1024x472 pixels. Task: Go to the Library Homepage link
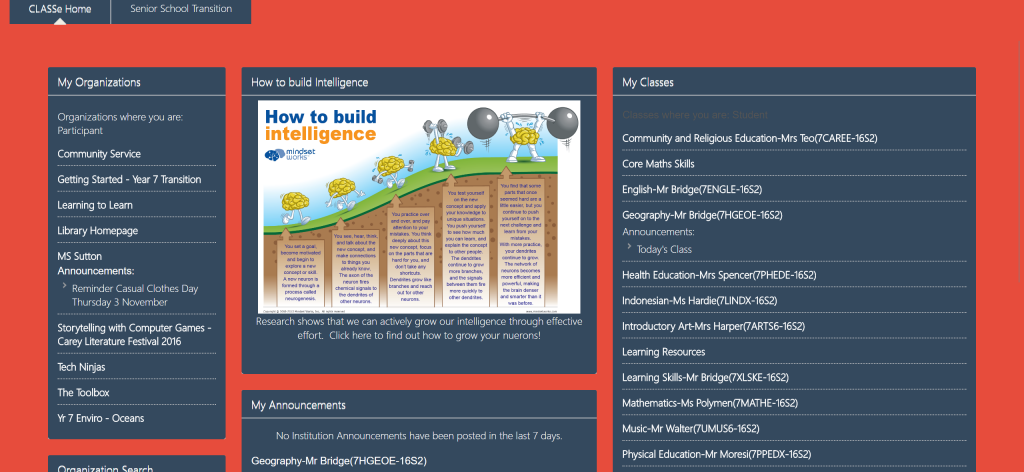pos(97,230)
